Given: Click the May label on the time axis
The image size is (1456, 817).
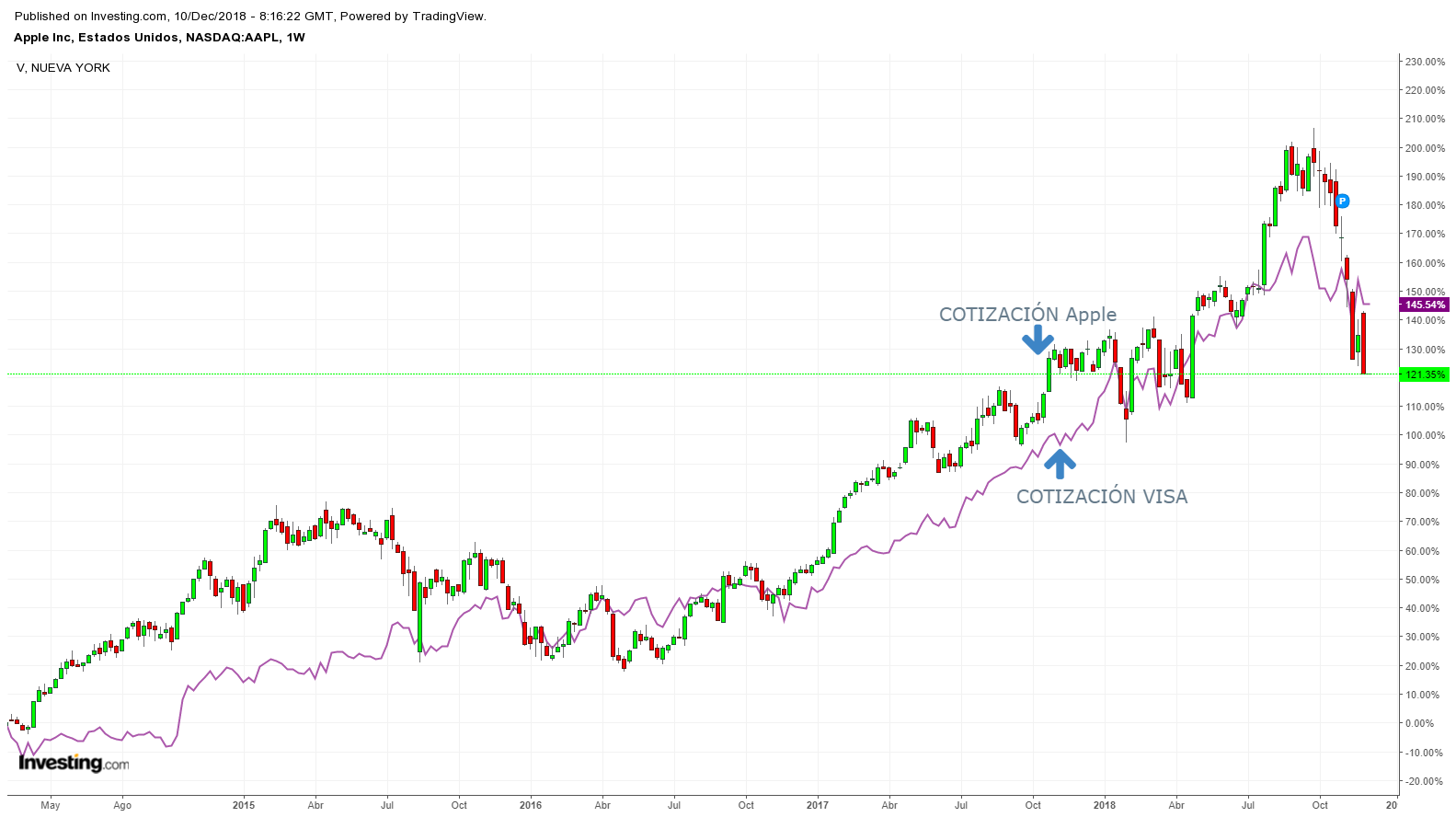Looking at the screenshot, I should 51,805.
